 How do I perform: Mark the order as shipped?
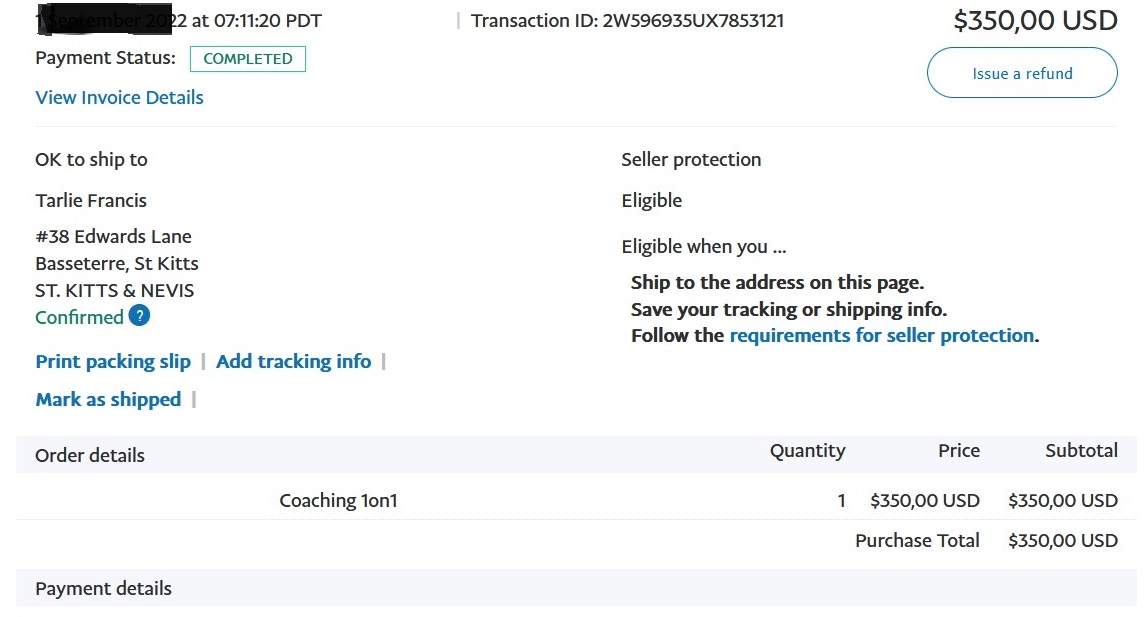tap(108, 399)
